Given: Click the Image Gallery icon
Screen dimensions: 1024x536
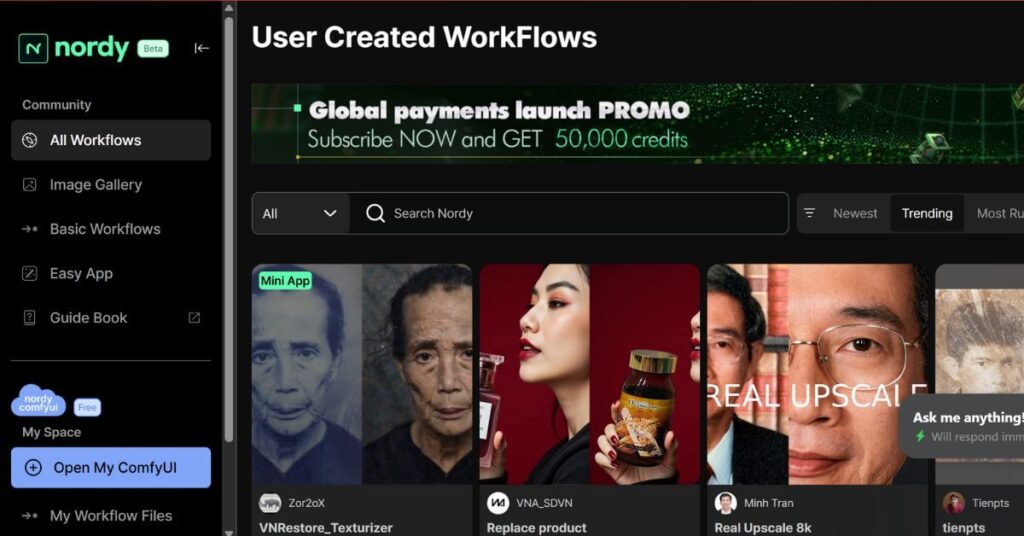Looking at the screenshot, I should pyautogui.click(x=29, y=185).
